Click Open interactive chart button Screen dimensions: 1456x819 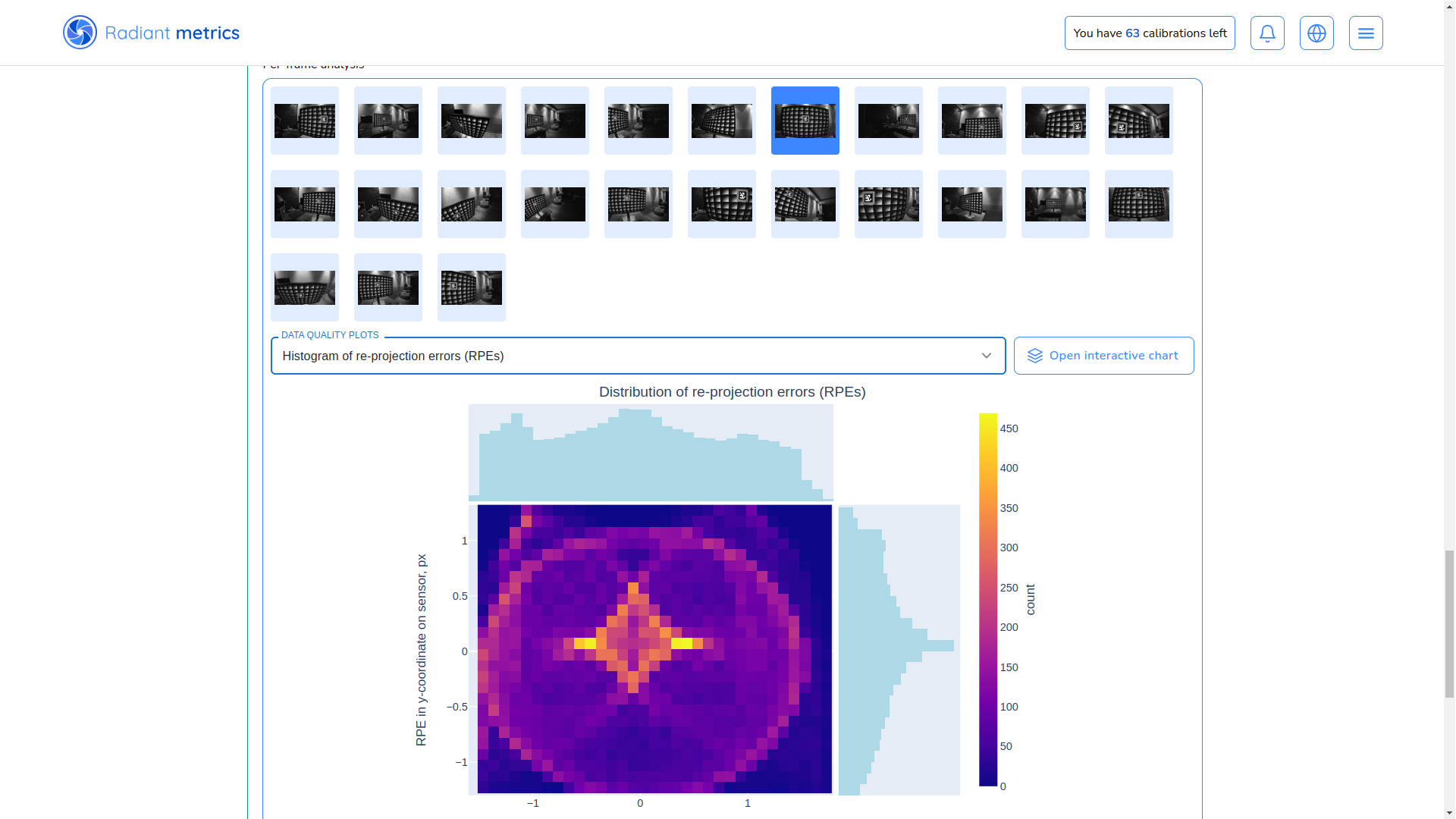[1103, 356]
